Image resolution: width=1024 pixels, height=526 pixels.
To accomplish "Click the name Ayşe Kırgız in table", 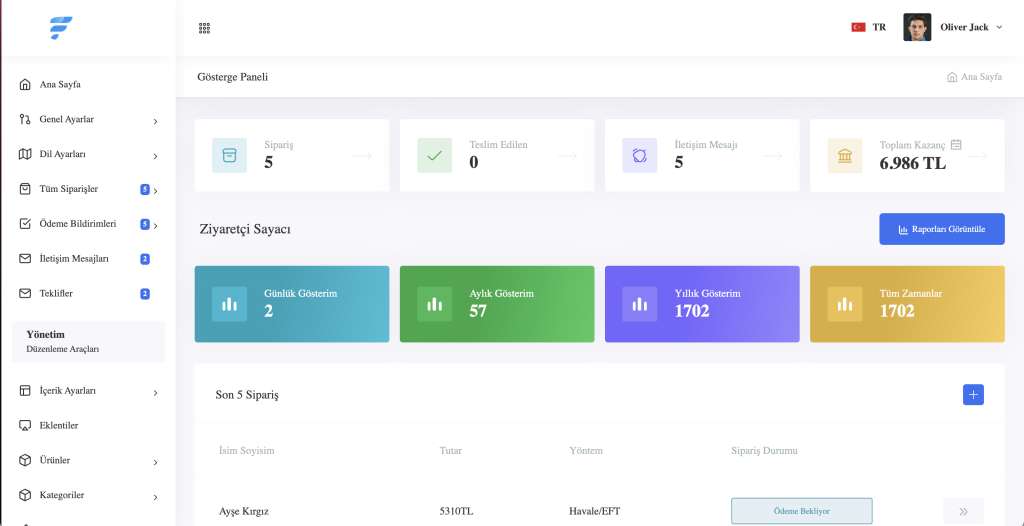I will point(244,512).
